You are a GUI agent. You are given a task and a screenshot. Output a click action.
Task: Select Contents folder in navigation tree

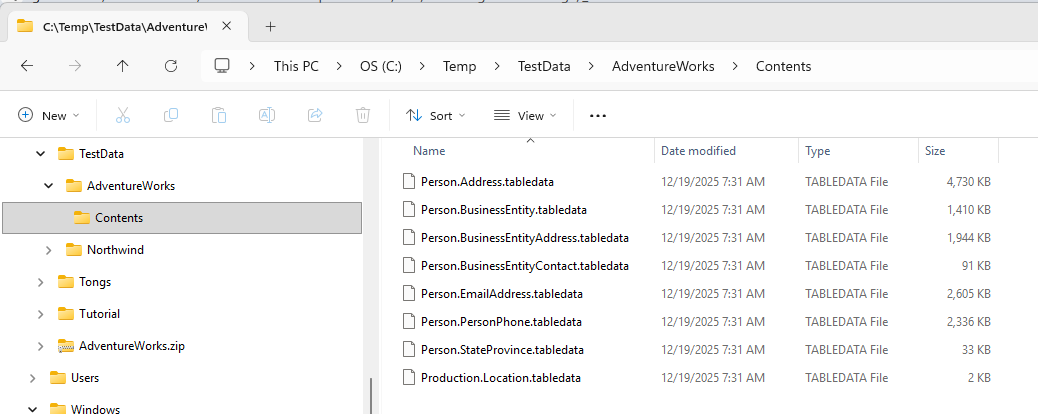coord(182,218)
